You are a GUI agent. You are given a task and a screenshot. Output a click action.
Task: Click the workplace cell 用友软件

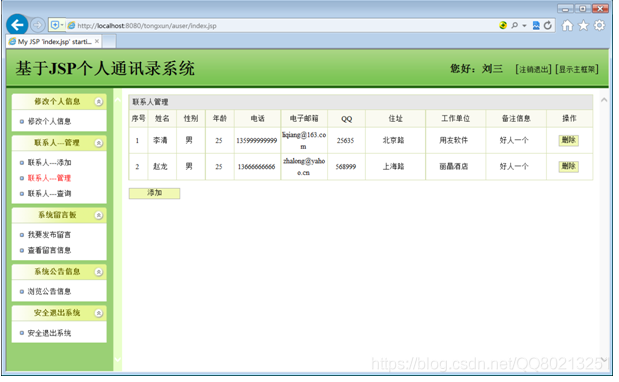pos(454,140)
